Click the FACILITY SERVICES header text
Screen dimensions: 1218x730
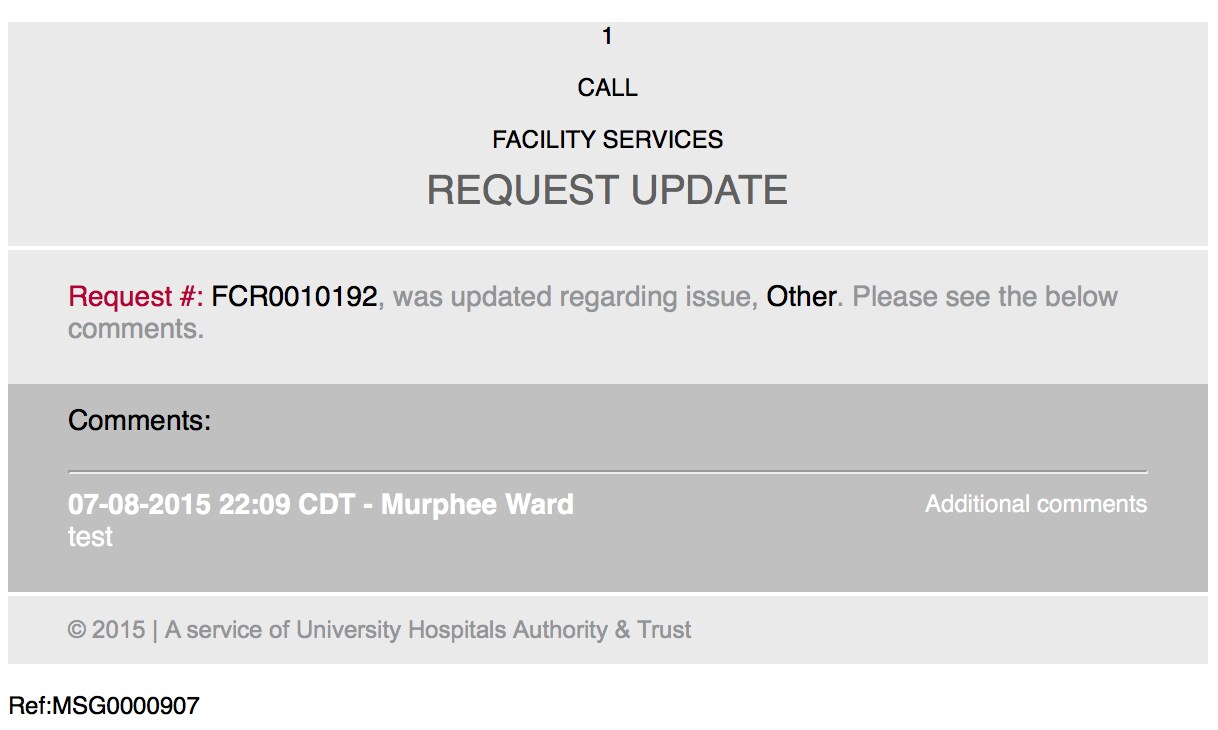[607, 140]
